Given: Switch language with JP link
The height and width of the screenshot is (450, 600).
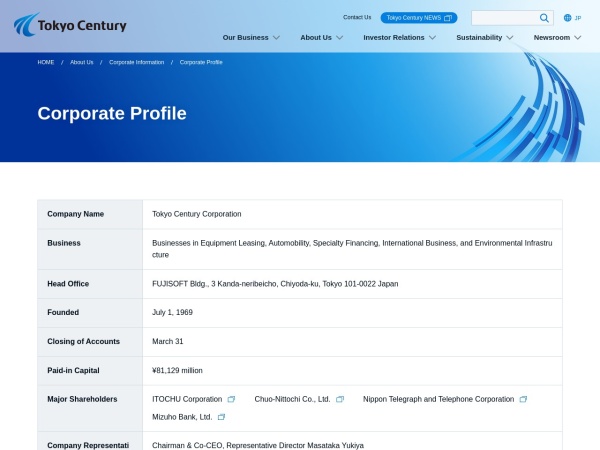Looking at the screenshot, I should tap(578, 18).
